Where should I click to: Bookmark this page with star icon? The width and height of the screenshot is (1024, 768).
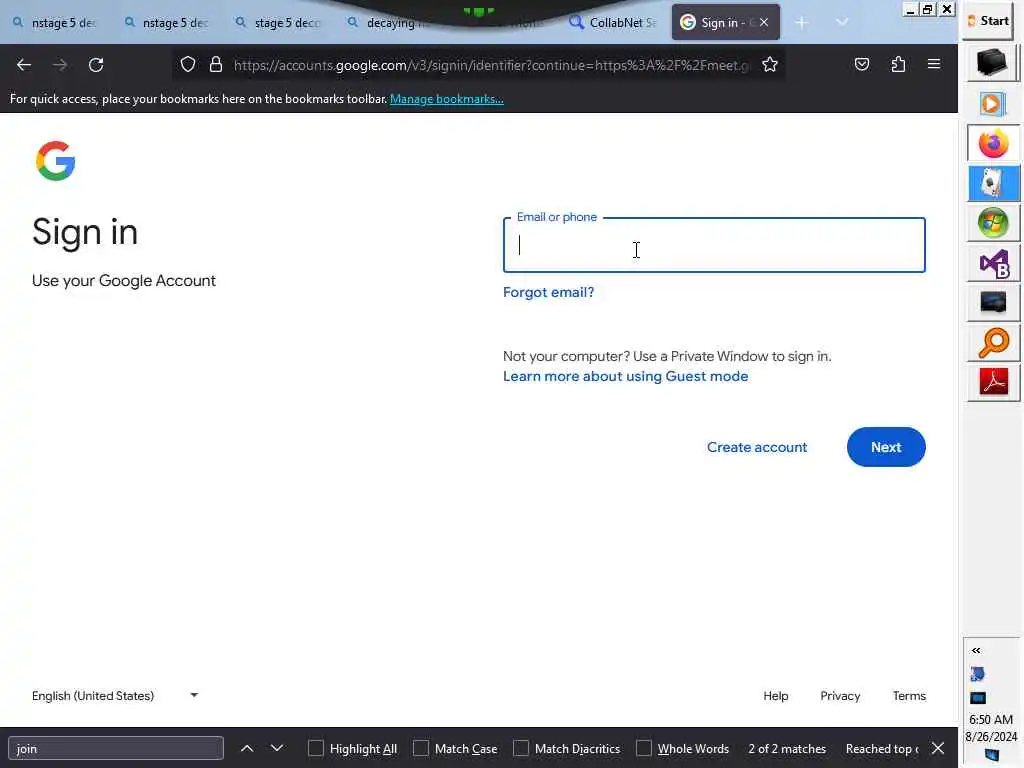click(x=770, y=65)
